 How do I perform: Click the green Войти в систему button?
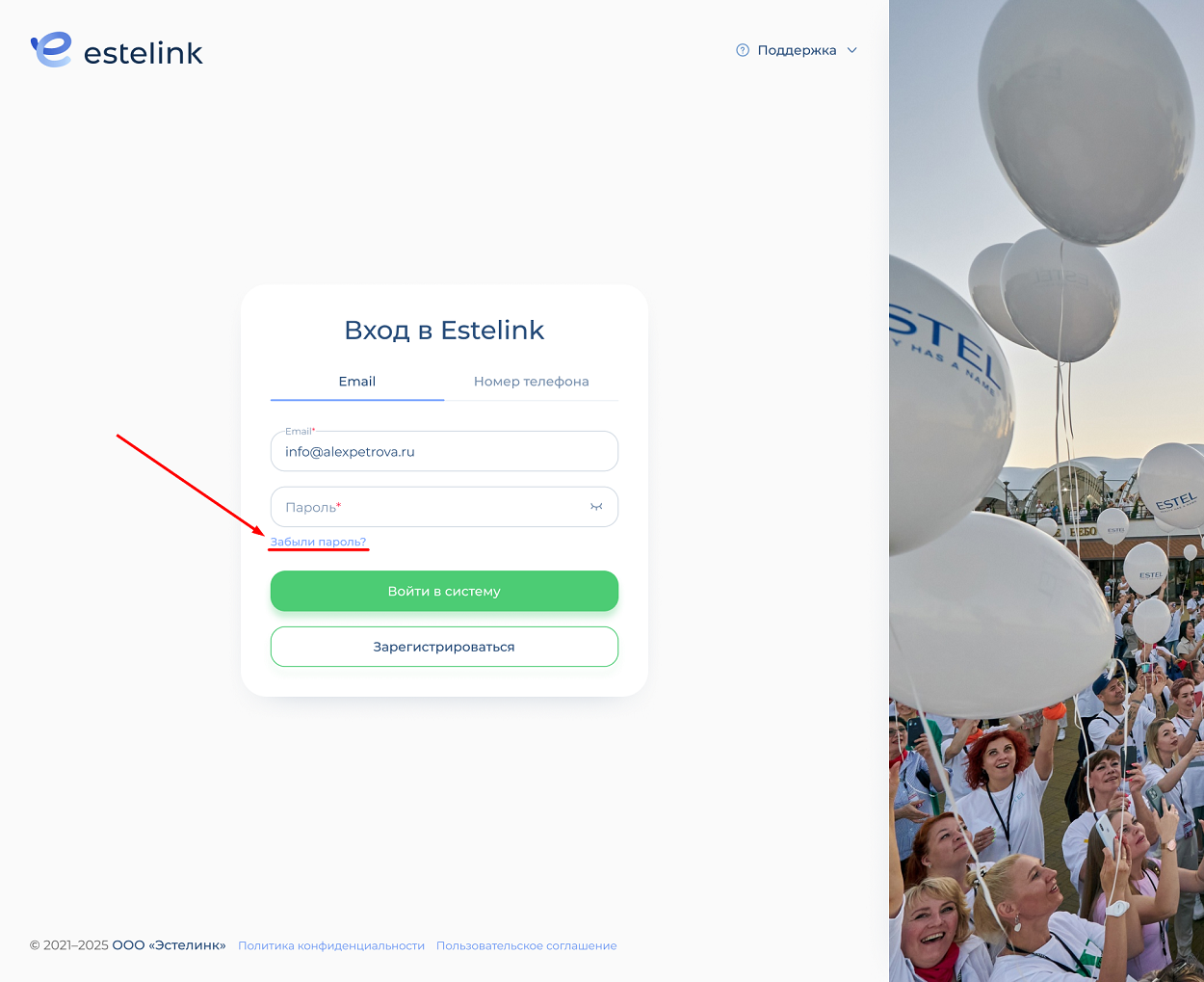[444, 591]
